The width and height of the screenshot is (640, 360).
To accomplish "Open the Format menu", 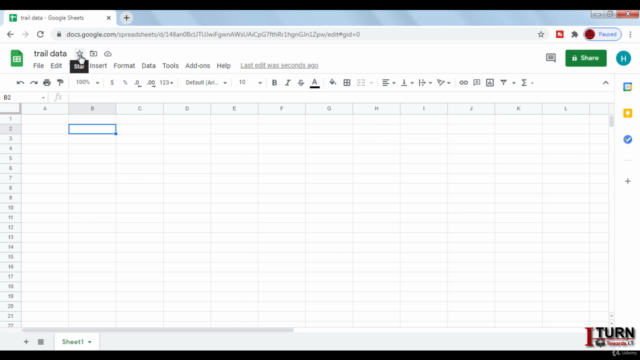I will click(124, 66).
